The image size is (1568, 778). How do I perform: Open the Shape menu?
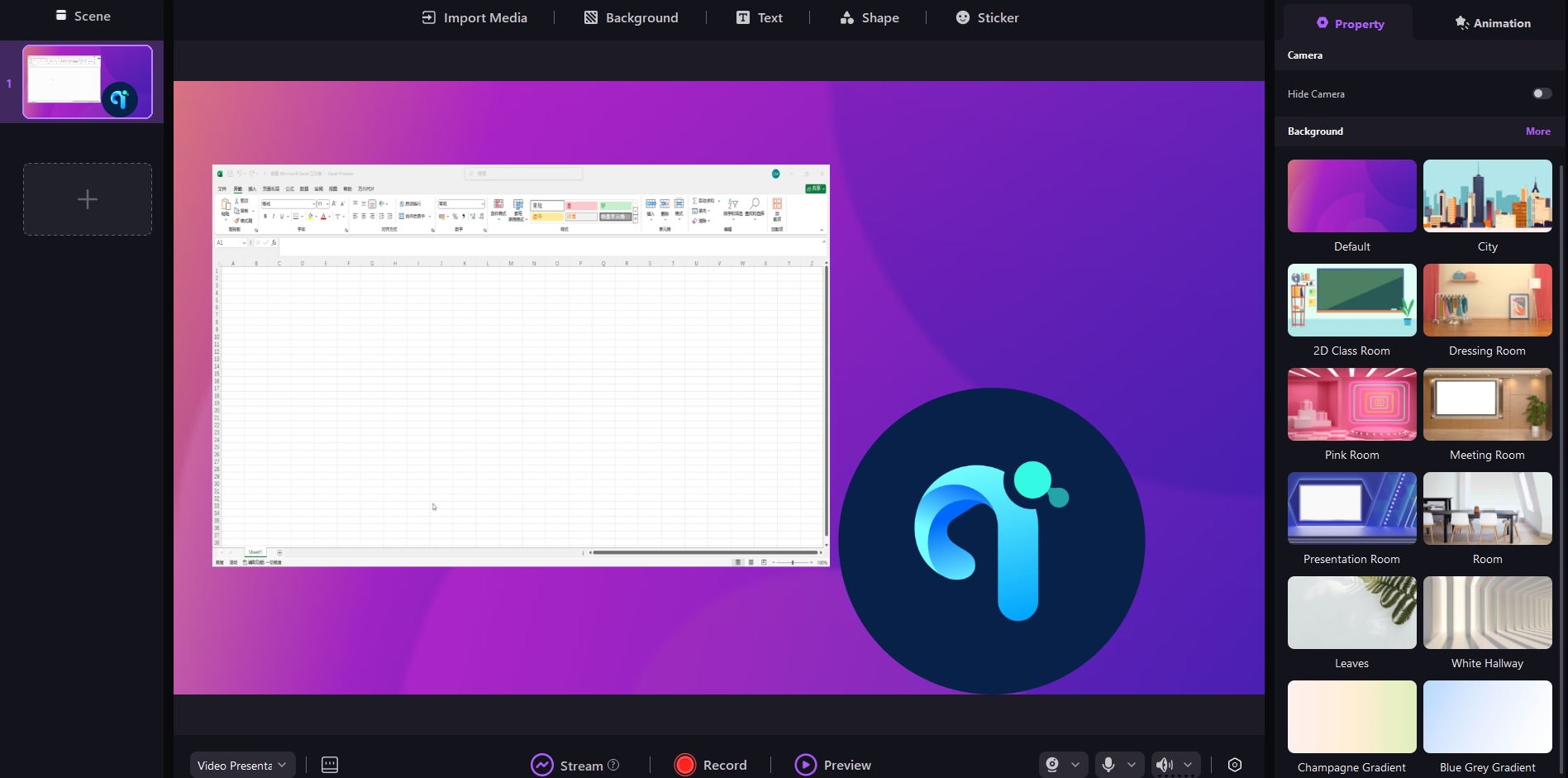pyautogui.click(x=870, y=17)
